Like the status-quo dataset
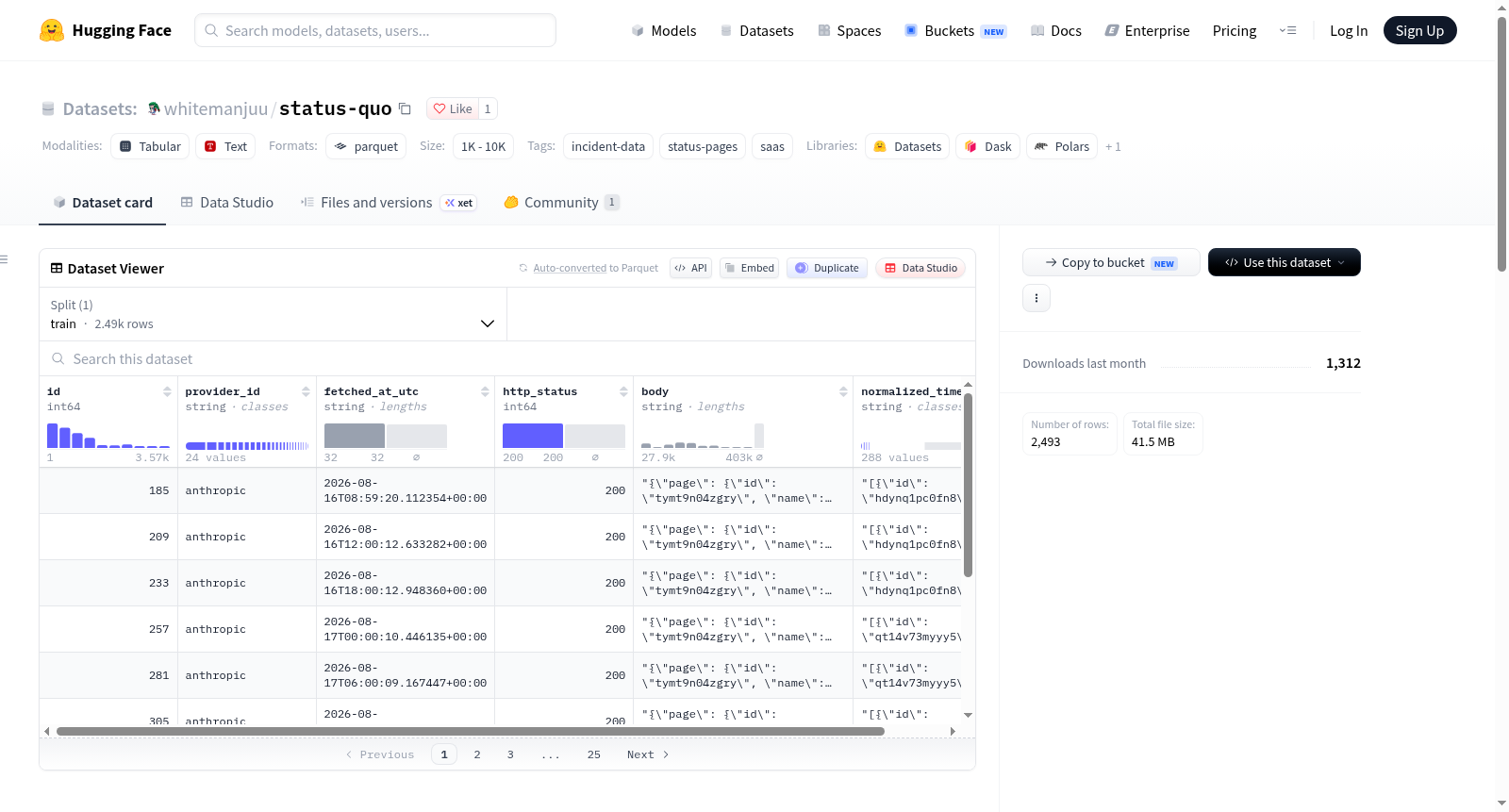 point(453,108)
